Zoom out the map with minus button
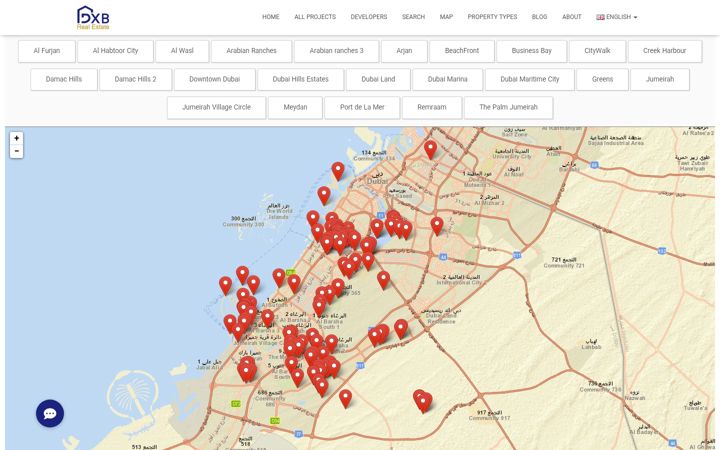Screen dimensions: 720x450 coord(17,151)
